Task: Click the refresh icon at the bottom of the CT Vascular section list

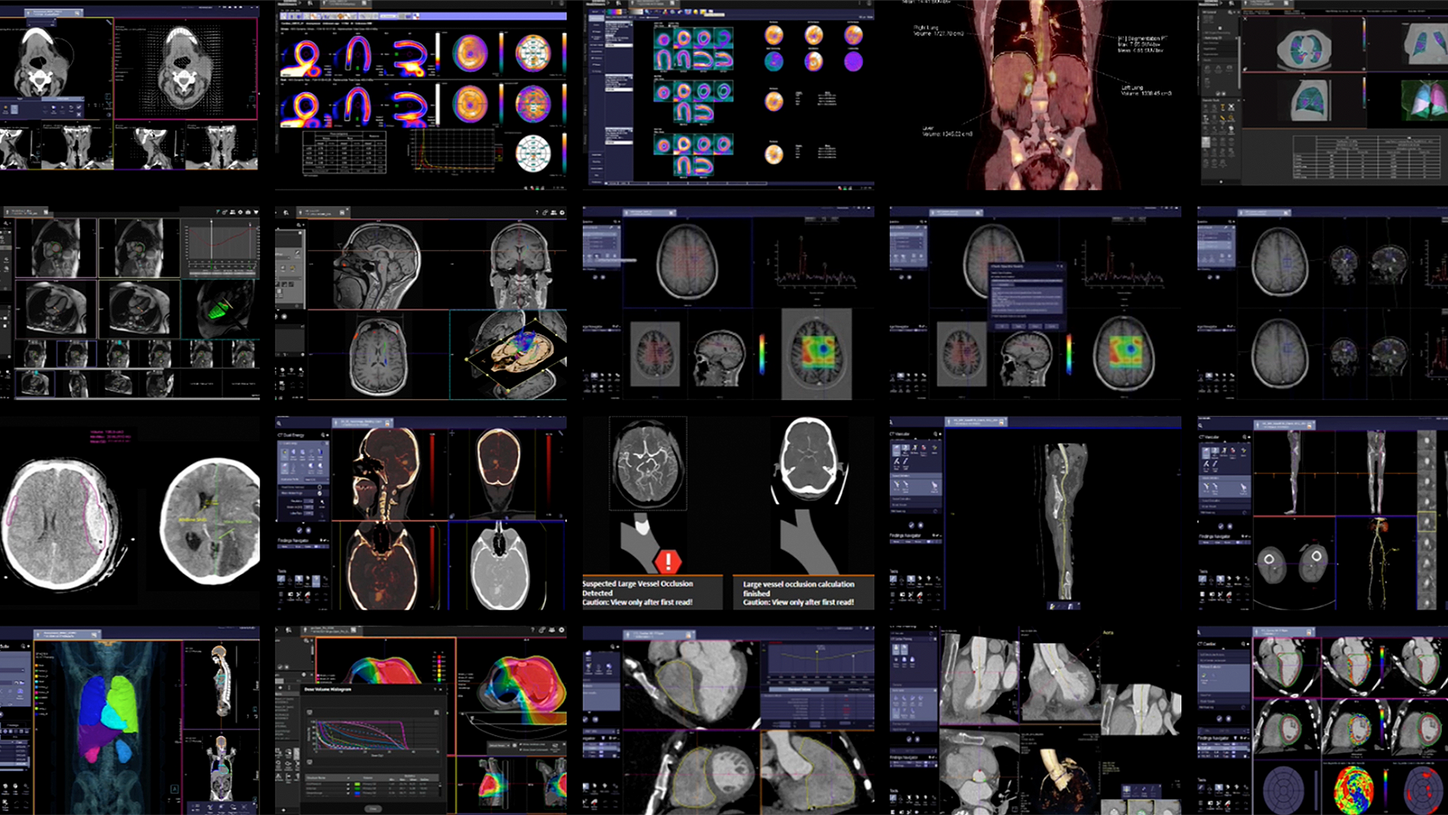Action: [x=935, y=511]
